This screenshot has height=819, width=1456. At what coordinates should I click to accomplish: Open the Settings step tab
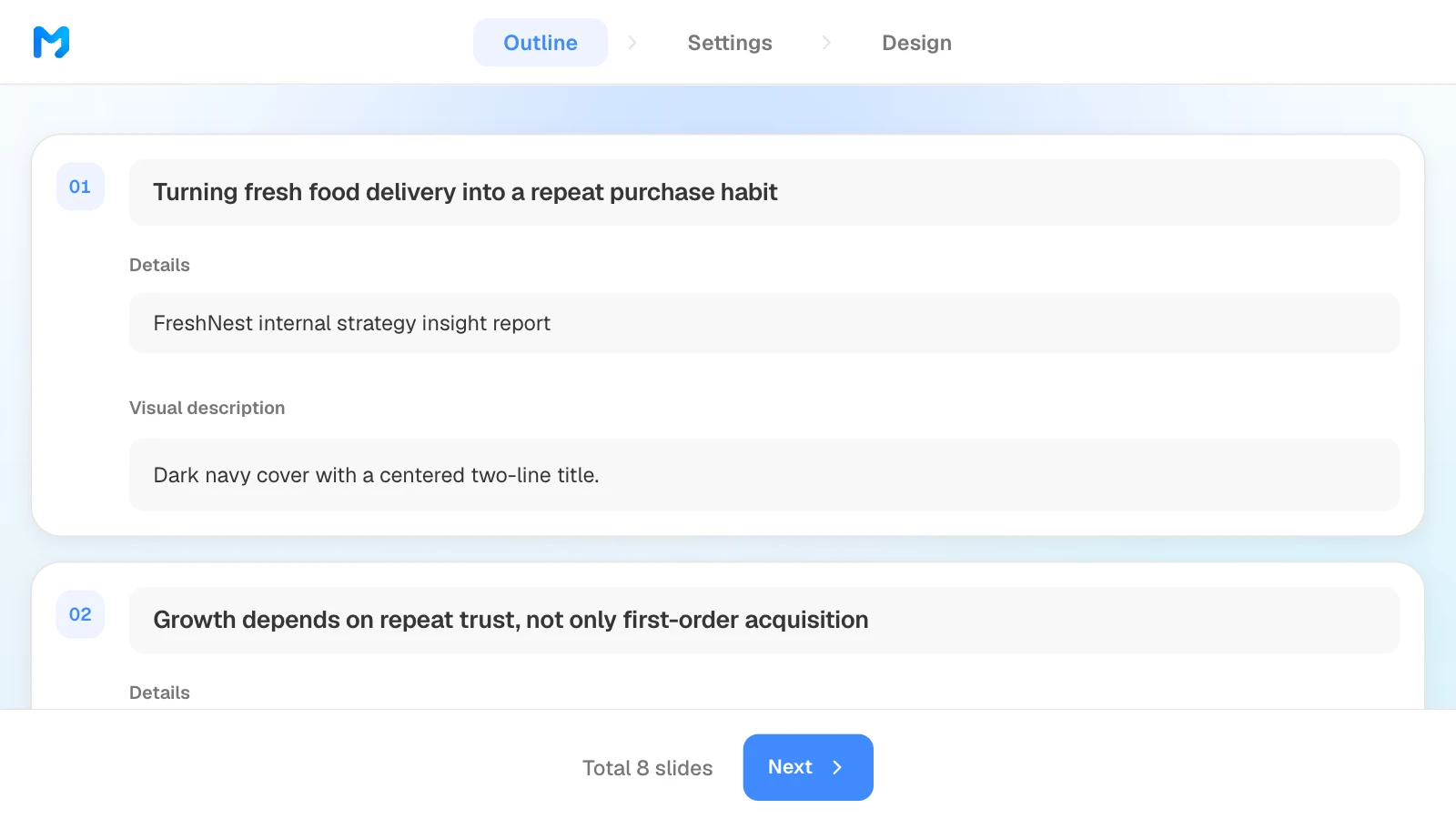click(x=730, y=43)
